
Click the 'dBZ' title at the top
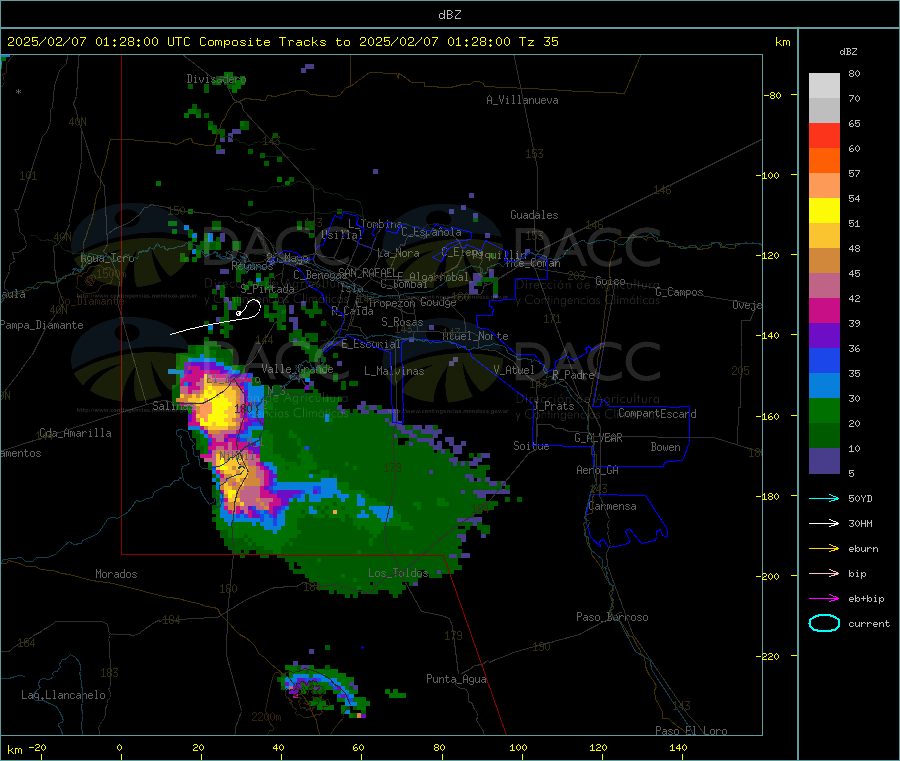(449, 15)
